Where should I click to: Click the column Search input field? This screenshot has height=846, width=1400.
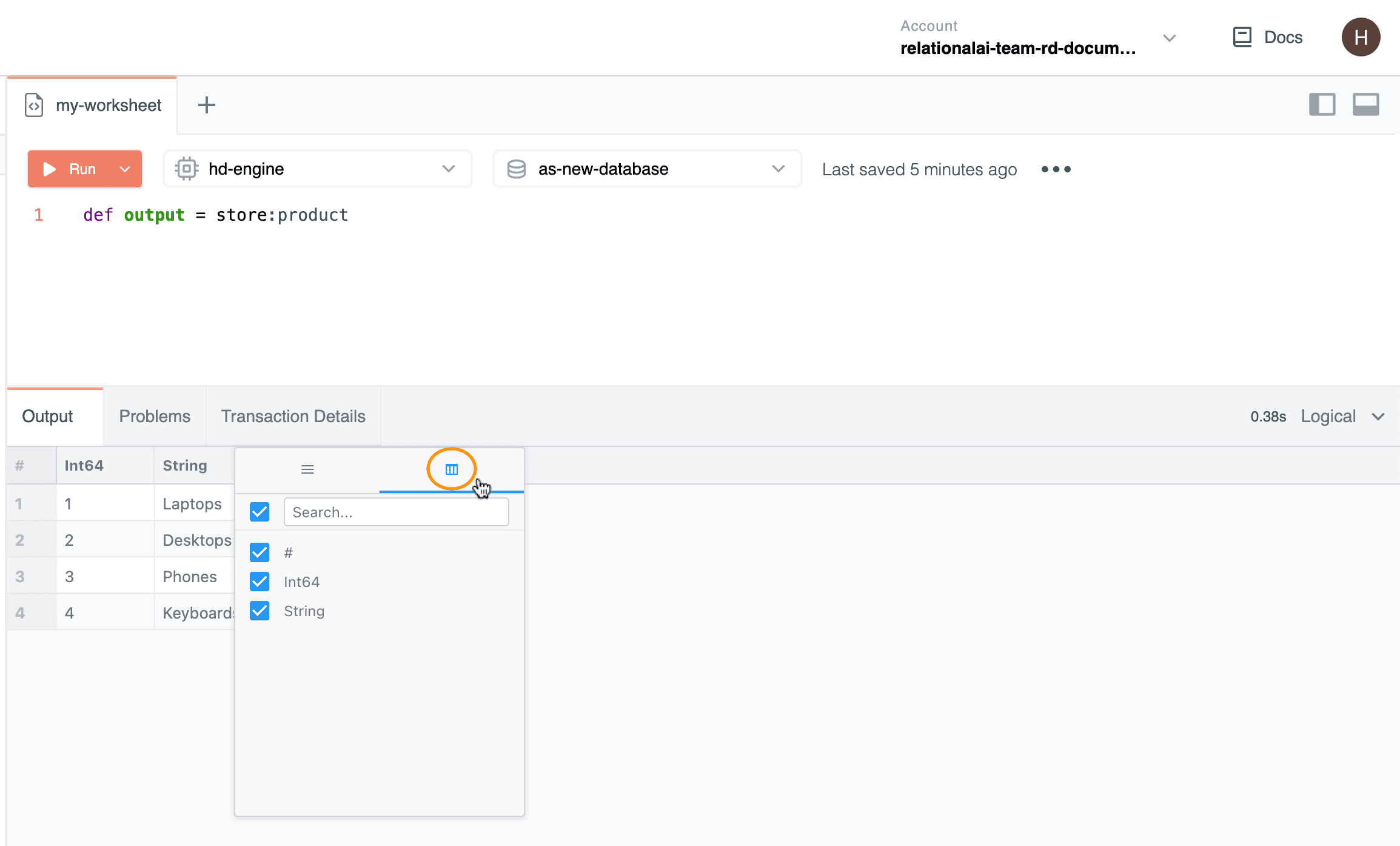(x=396, y=512)
